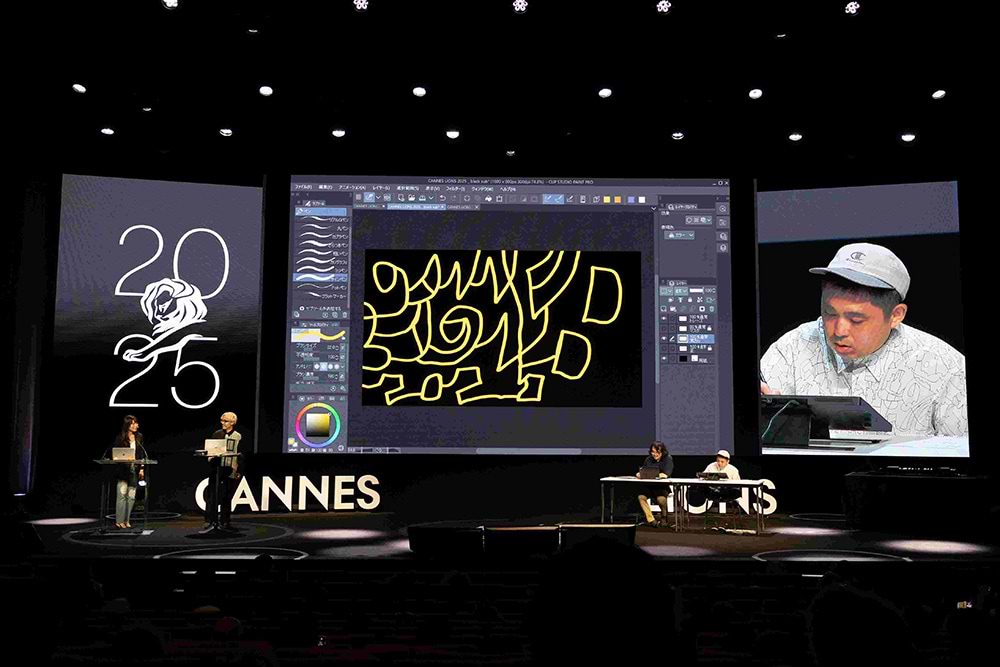Click the Fill paint bucket icon
This screenshot has width=1000, height=667.
(x=488, y=199)
